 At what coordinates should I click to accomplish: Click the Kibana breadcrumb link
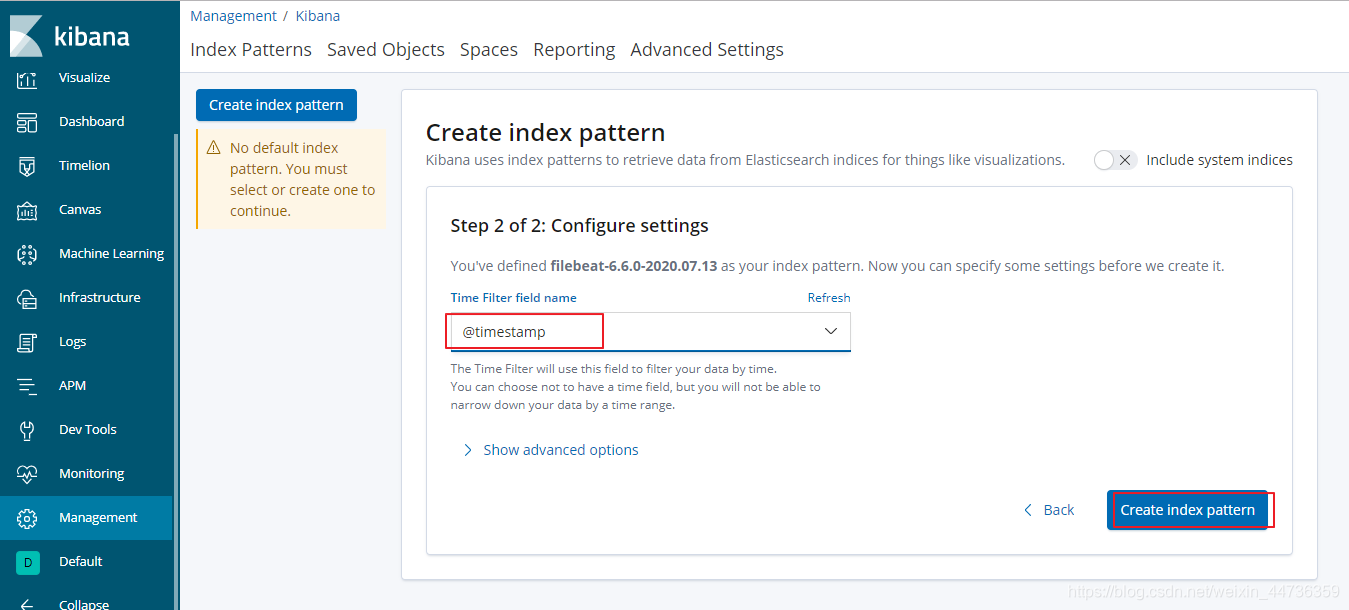point(318,16)
